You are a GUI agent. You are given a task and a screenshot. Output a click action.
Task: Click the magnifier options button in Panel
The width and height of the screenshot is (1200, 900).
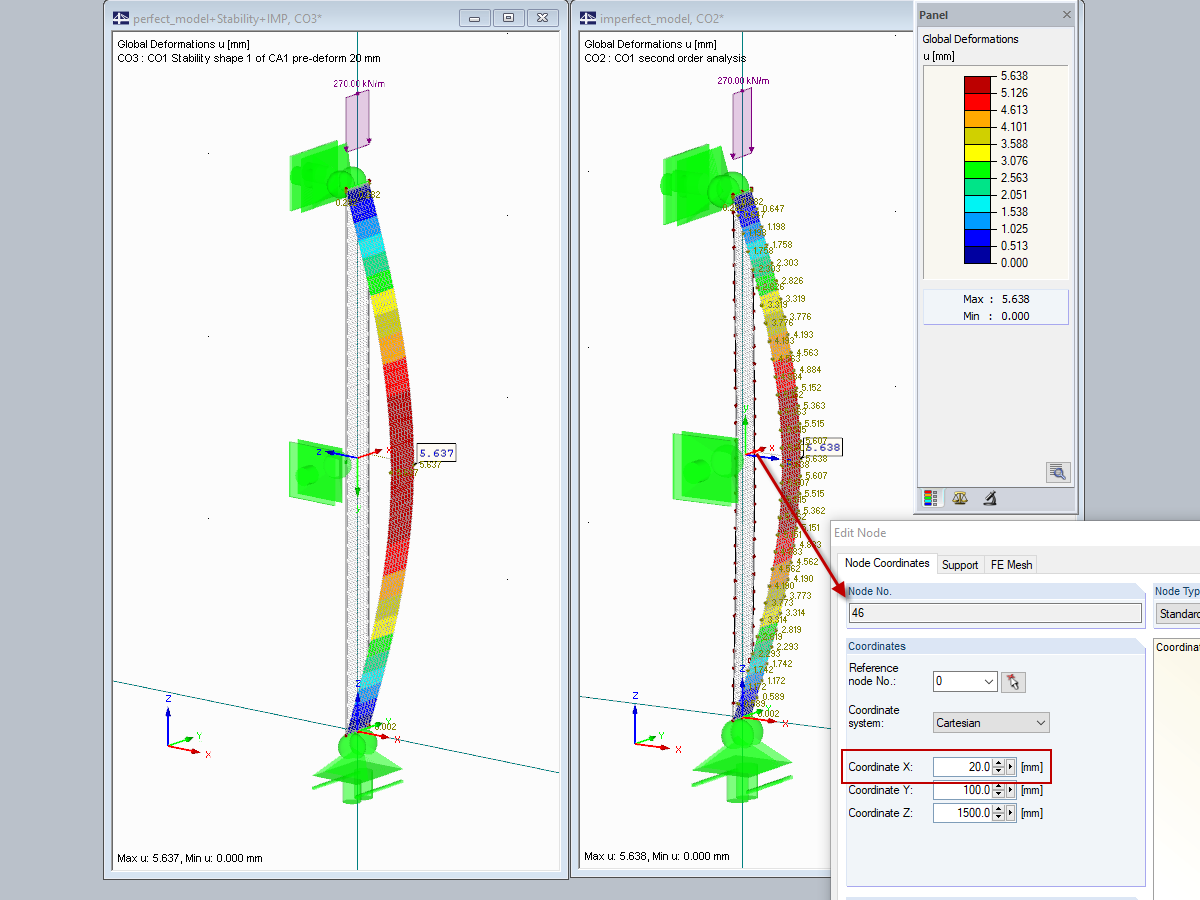(x=1058, y=471)
